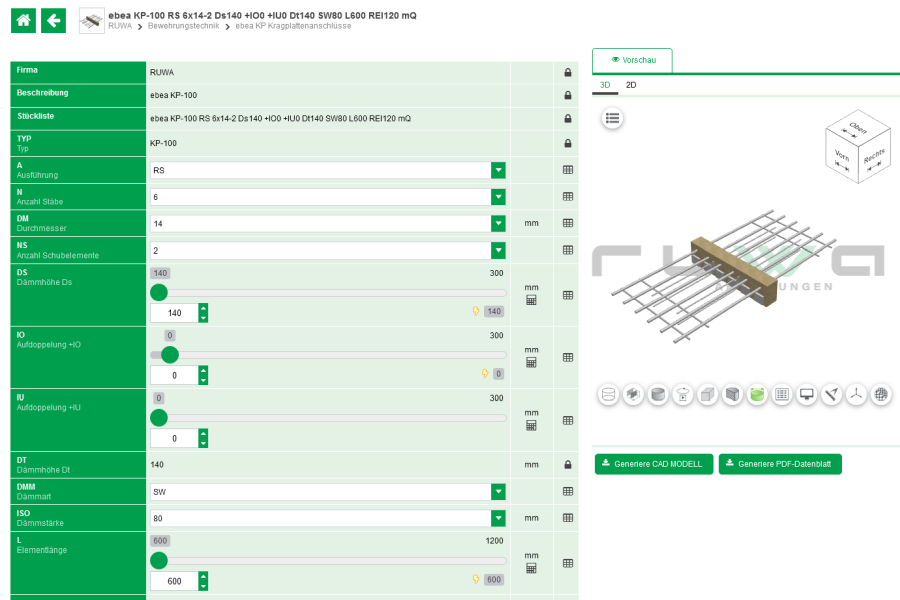This screenshot has height=600, width=900.
Task: Toggle the axis display icon
Action: [x=856, y=395]
